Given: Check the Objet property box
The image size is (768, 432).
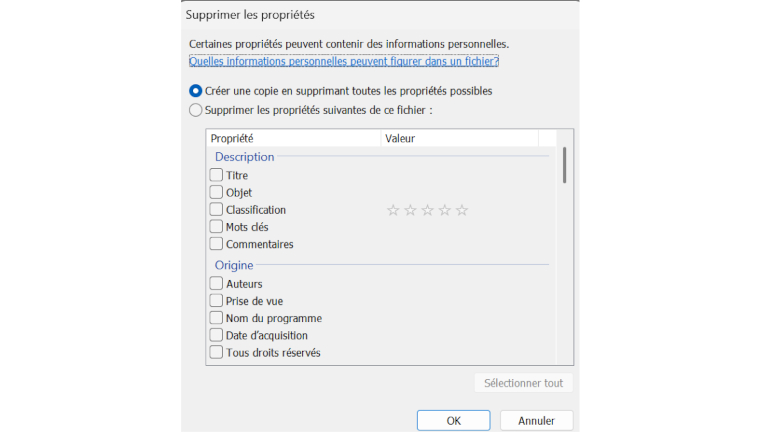Looking at the screenshot, I should (216, 192).
